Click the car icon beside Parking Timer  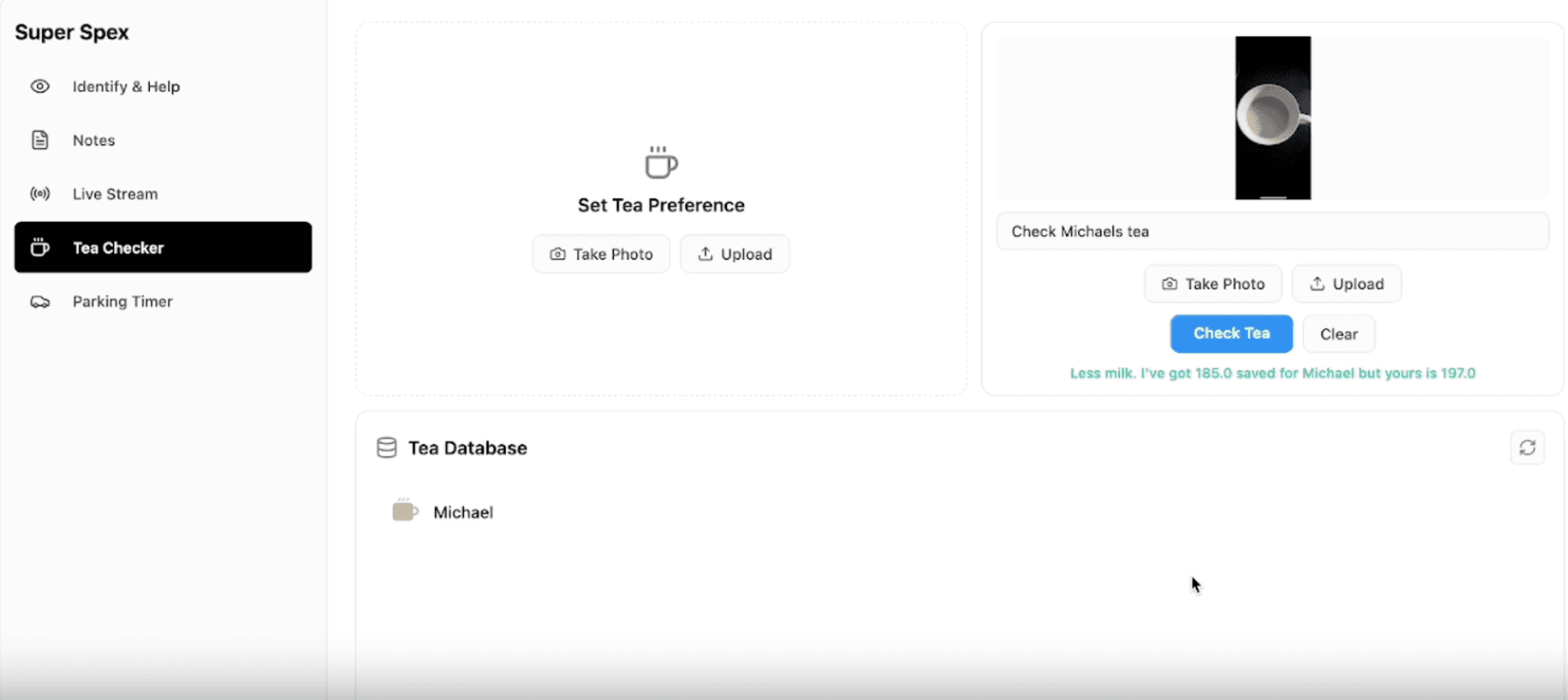click(39, 301)
